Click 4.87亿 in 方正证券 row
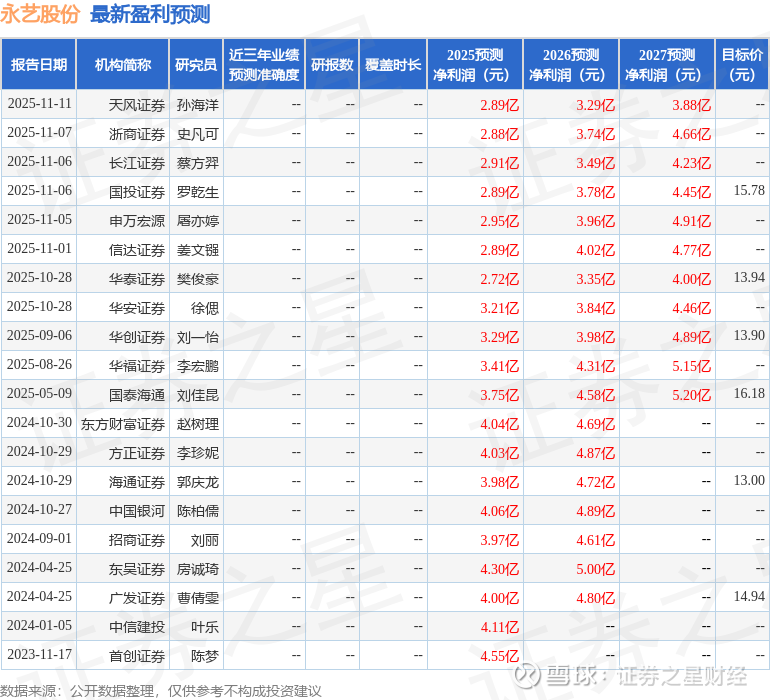770x700 pixels. click(595, 452)
